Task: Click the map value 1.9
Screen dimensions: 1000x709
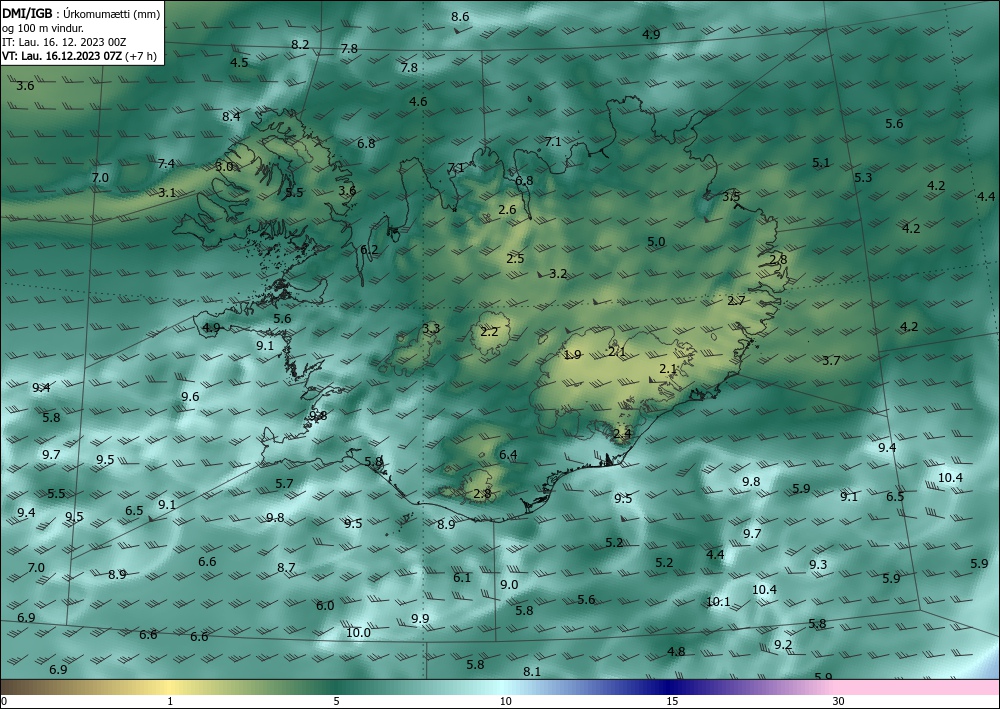Action: tap(573, 354)
